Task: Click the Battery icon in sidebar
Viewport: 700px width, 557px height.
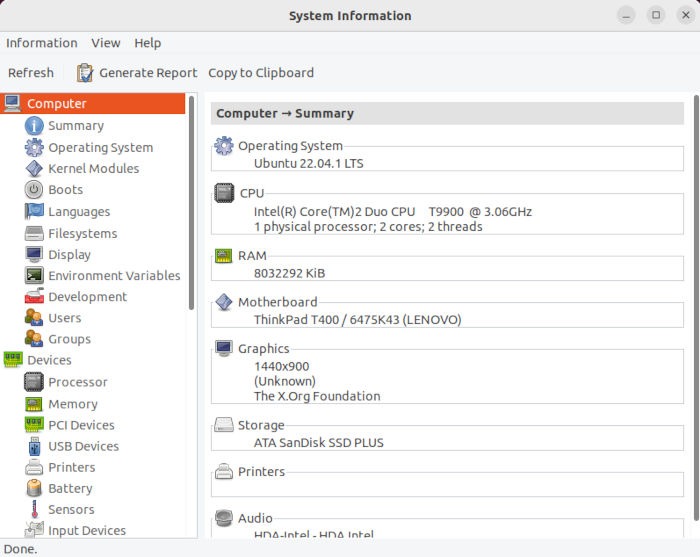Action: point(34,488)
